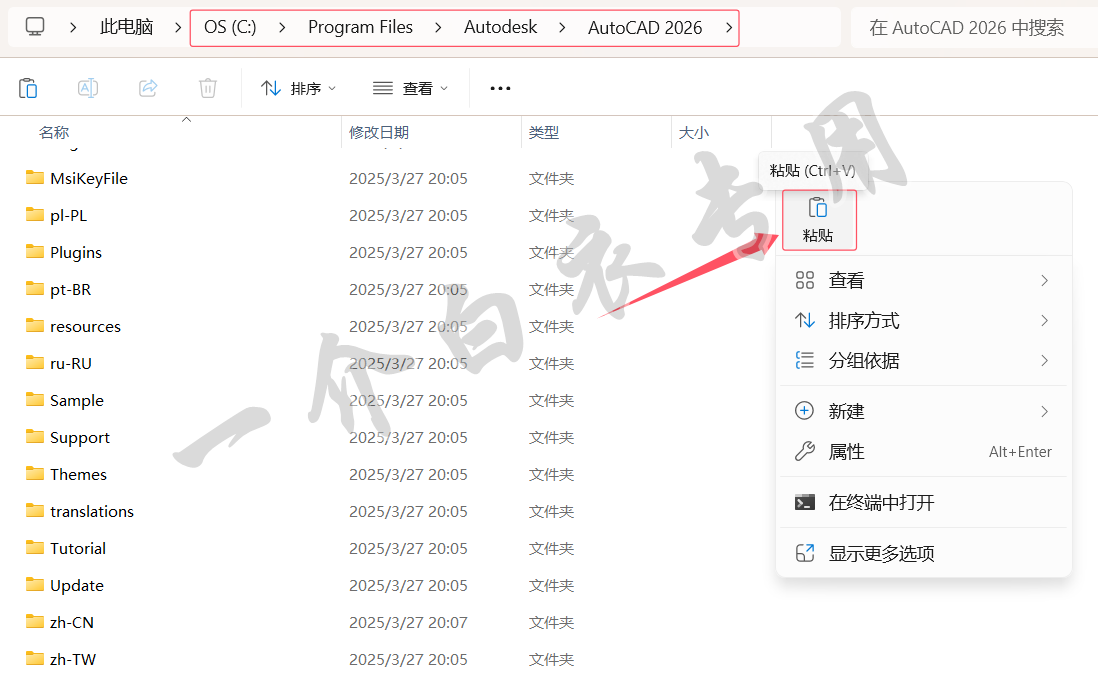Click the toolbar paste clipboard icon

click(28, 88)
